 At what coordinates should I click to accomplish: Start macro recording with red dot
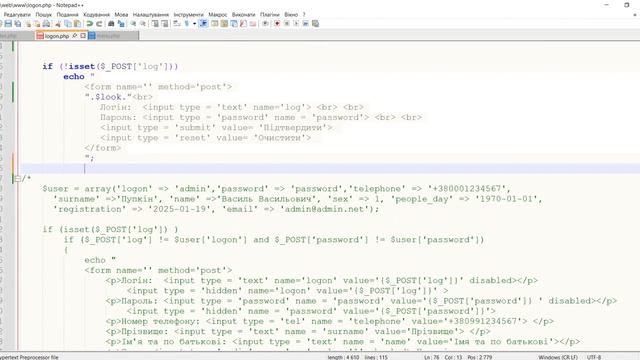(277, 24)
